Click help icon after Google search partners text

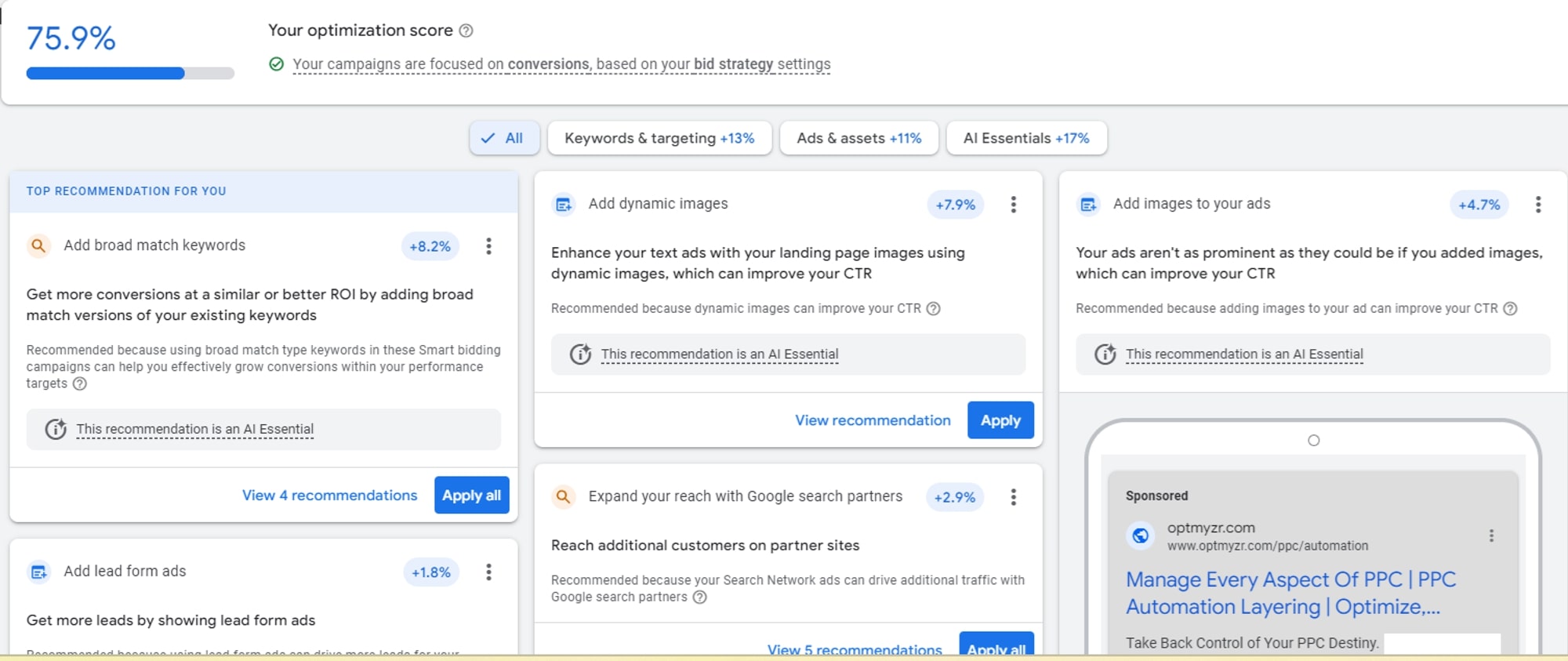click(699, 597)
